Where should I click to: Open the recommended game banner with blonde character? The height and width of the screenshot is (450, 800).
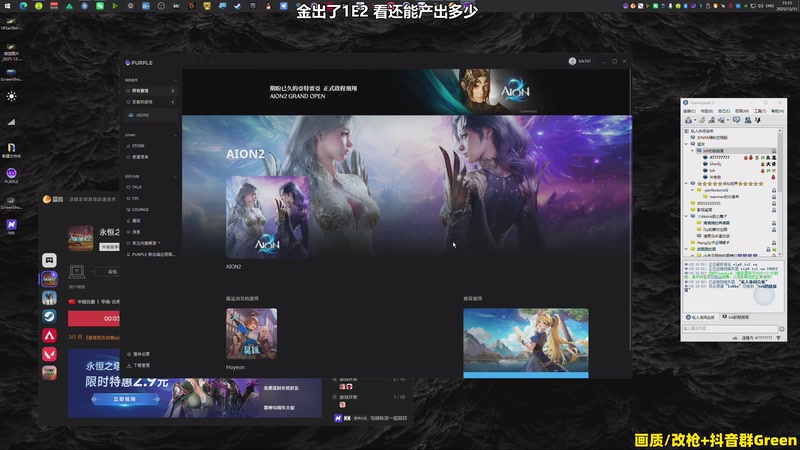point(526,343)
